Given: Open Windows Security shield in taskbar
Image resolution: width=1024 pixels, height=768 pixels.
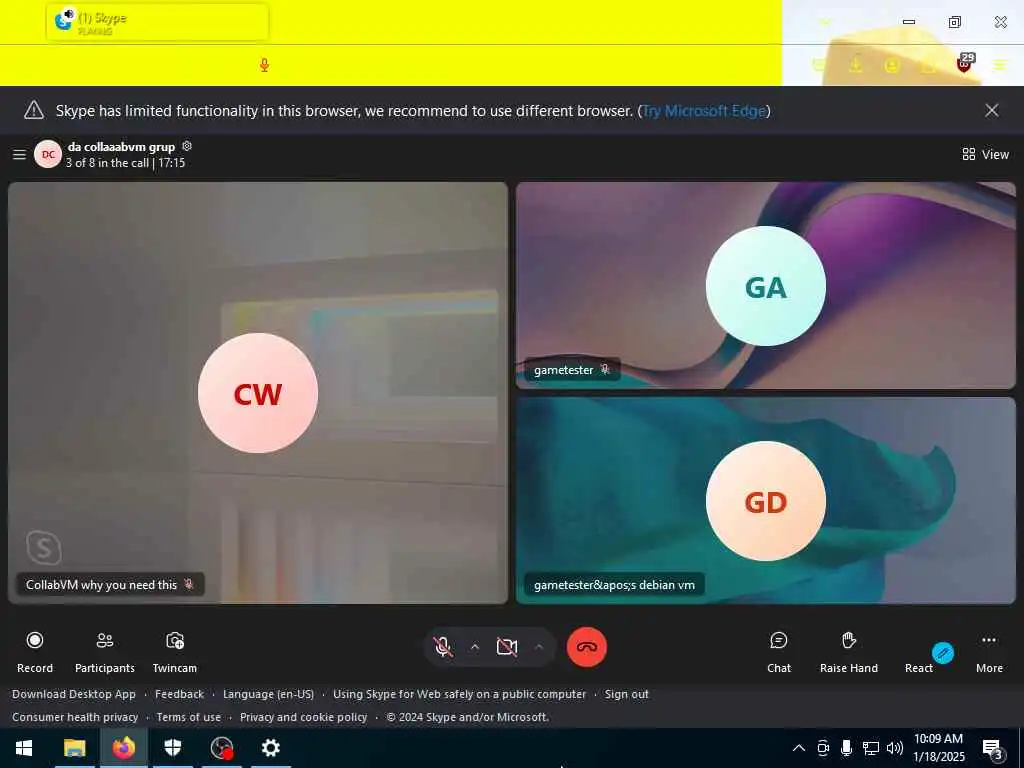Looking at the screenshot, I should pos(172,748).
